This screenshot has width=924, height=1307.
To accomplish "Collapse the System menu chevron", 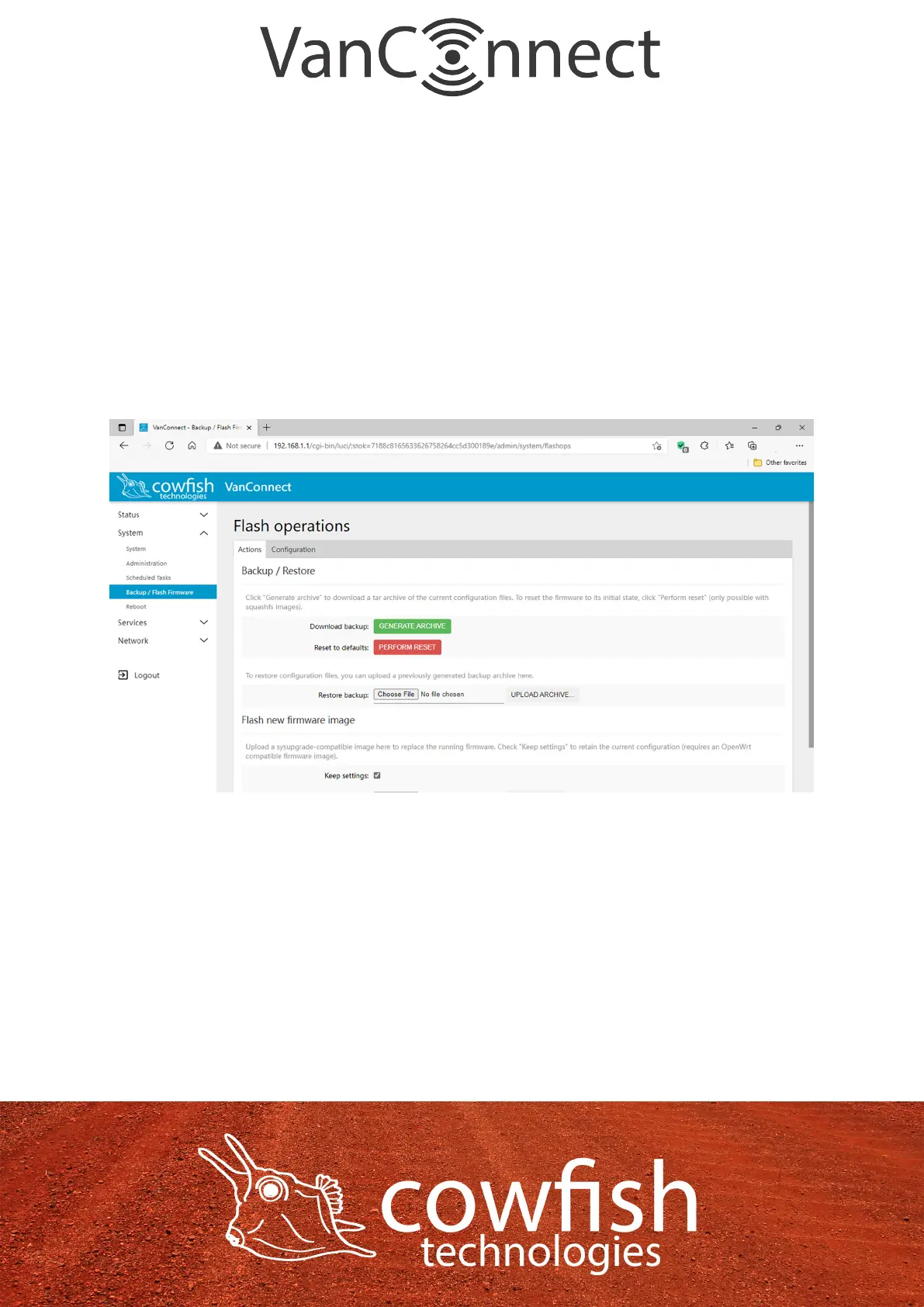I will (204, 533).
